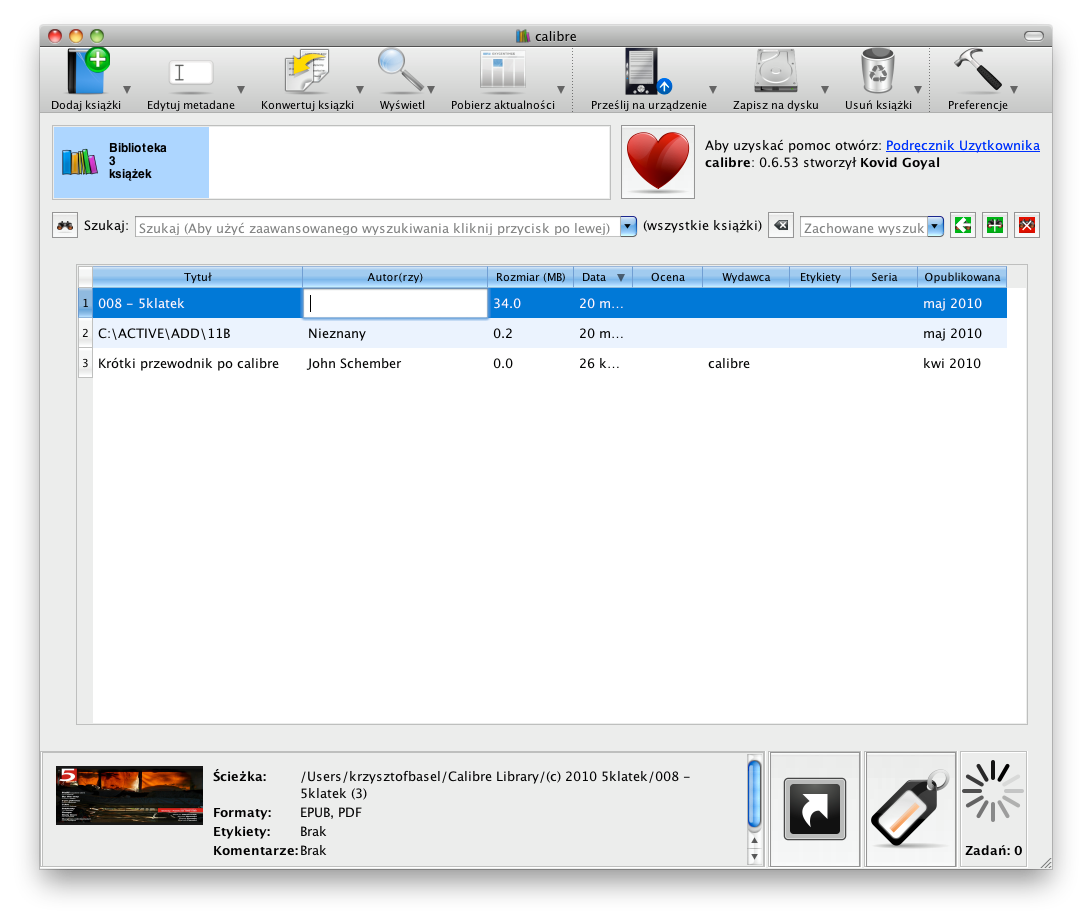Expand Edytuj metadane dropdown arrow

(x=241, y=90)
